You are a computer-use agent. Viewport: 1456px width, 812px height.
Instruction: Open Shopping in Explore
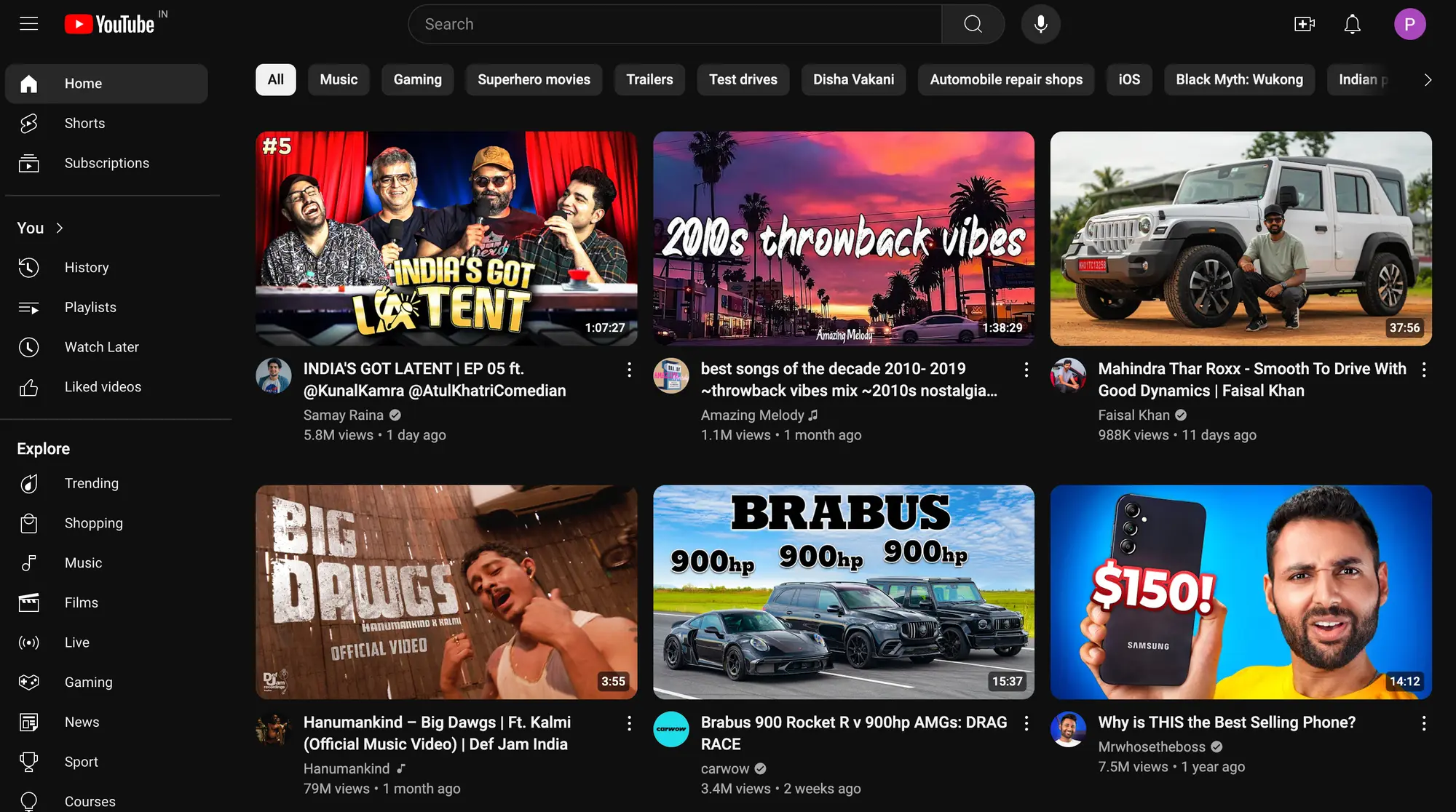pyautogui.click(x=106, y=523)
